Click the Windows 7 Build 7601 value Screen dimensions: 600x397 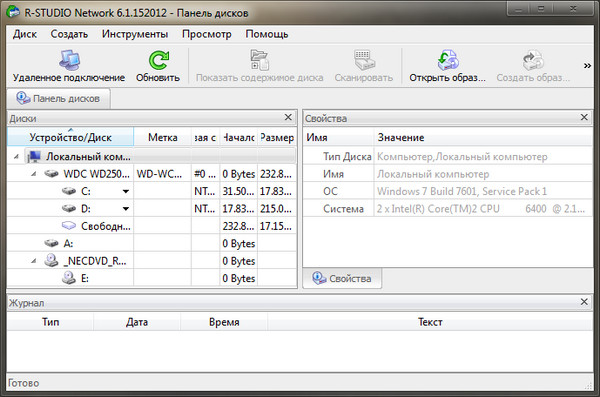(462, 191)
